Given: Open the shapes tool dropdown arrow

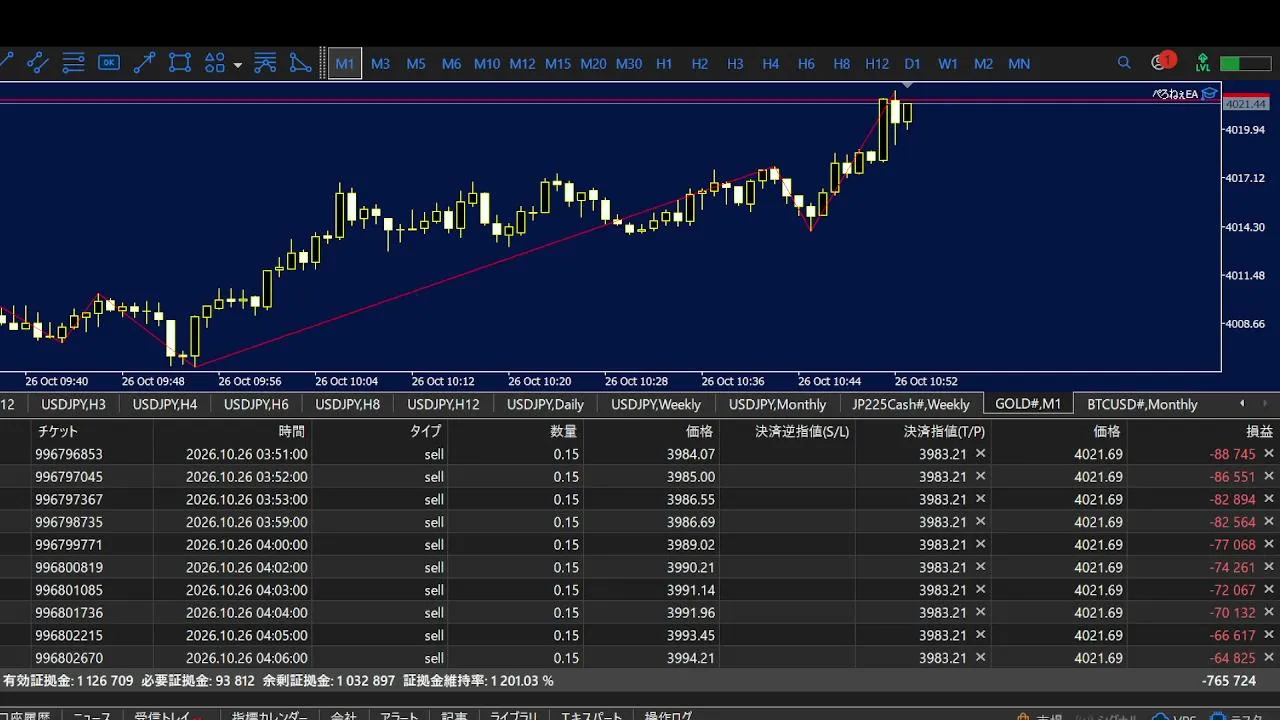Looking at the screenshot, I should 237,65.
